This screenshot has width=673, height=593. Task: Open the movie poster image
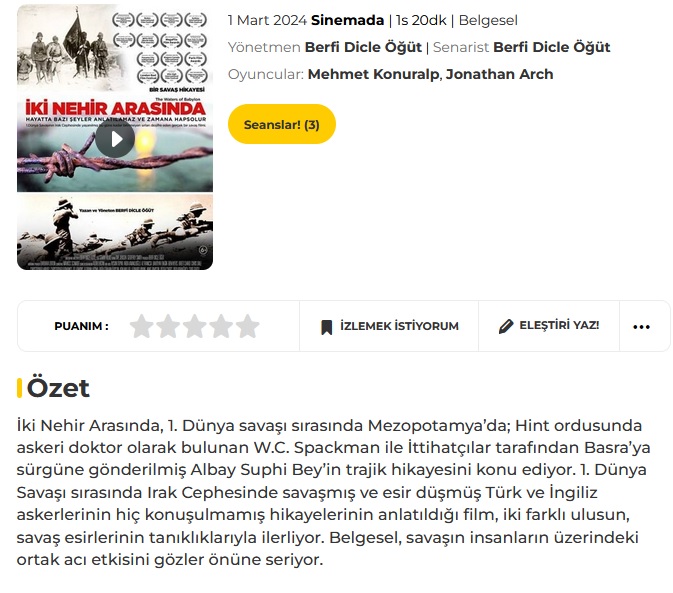pos(115,137)
